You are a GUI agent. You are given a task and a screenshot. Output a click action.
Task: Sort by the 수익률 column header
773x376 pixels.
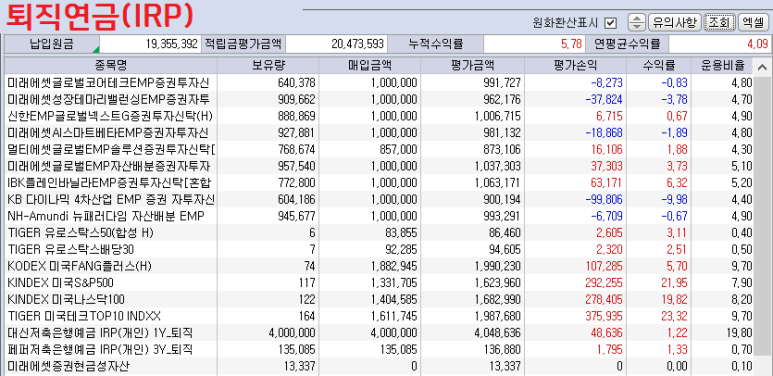659,66
